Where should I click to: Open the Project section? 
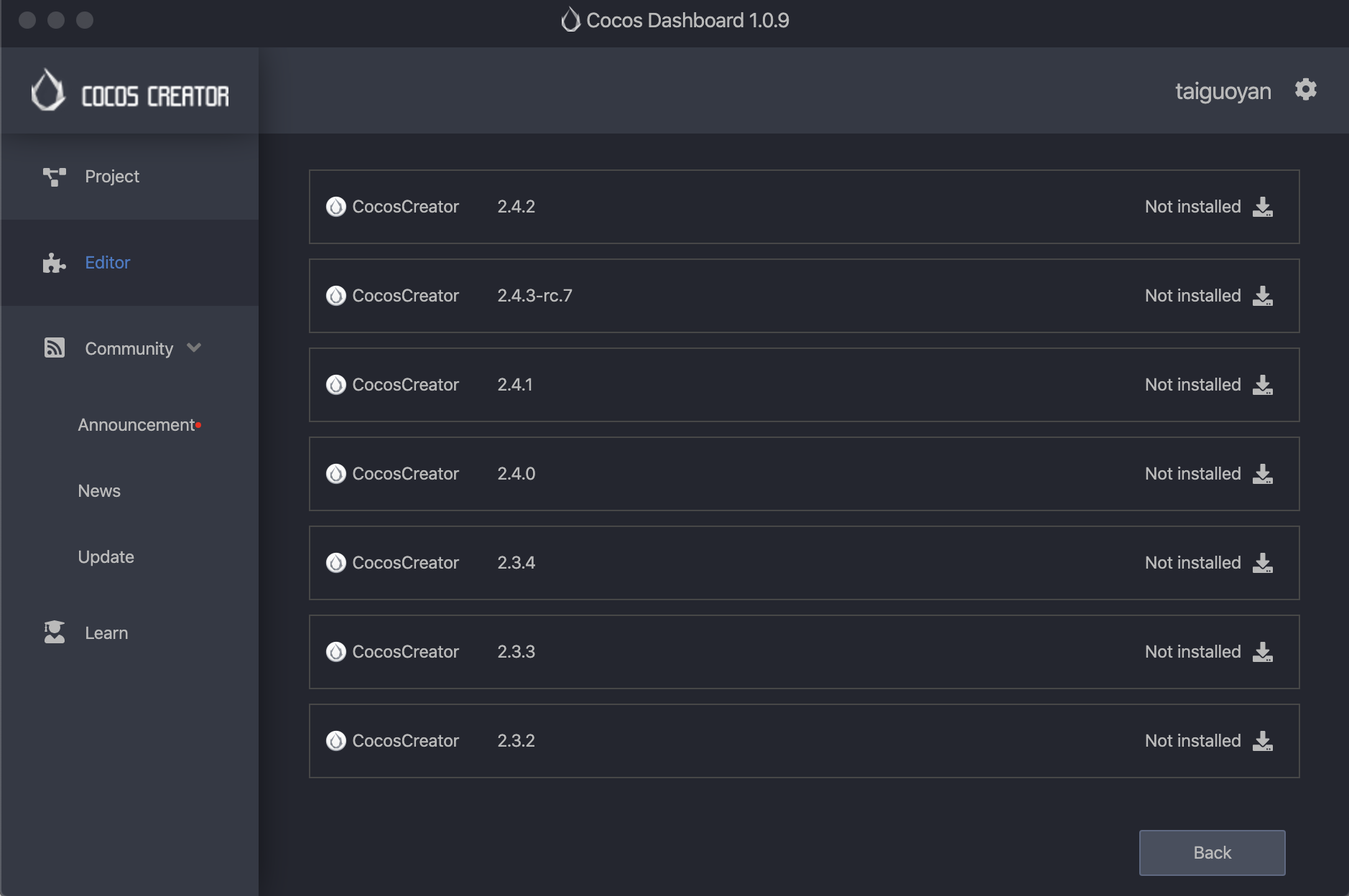pyautogui.click(x=111, y=177)
